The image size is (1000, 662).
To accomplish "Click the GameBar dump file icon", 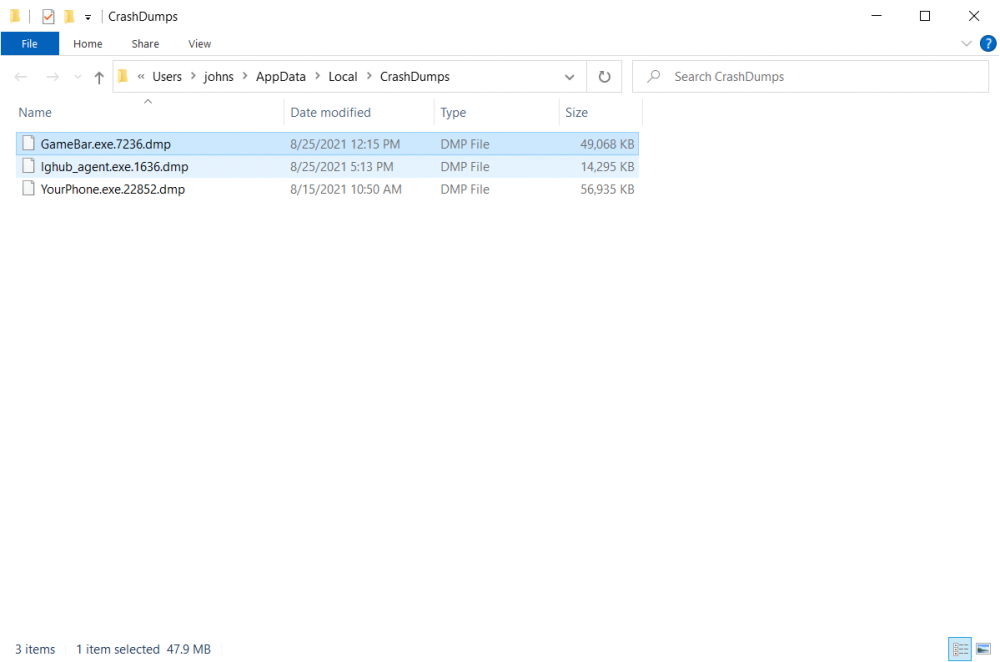I will pos(28,143).
